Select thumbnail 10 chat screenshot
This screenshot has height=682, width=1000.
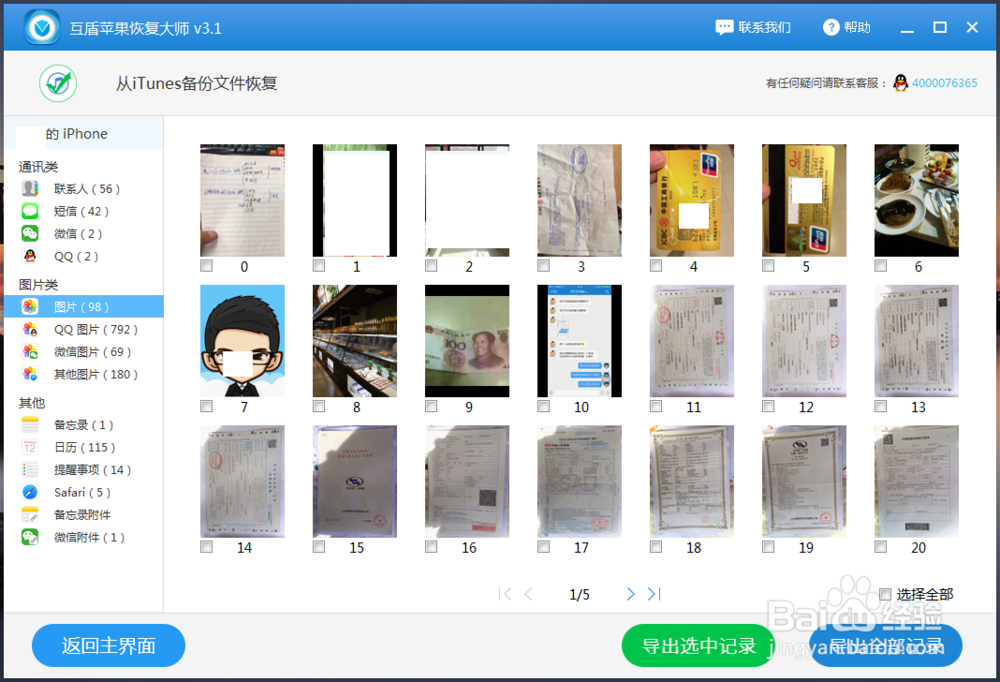pyautogui.click(x=580, y=341)
